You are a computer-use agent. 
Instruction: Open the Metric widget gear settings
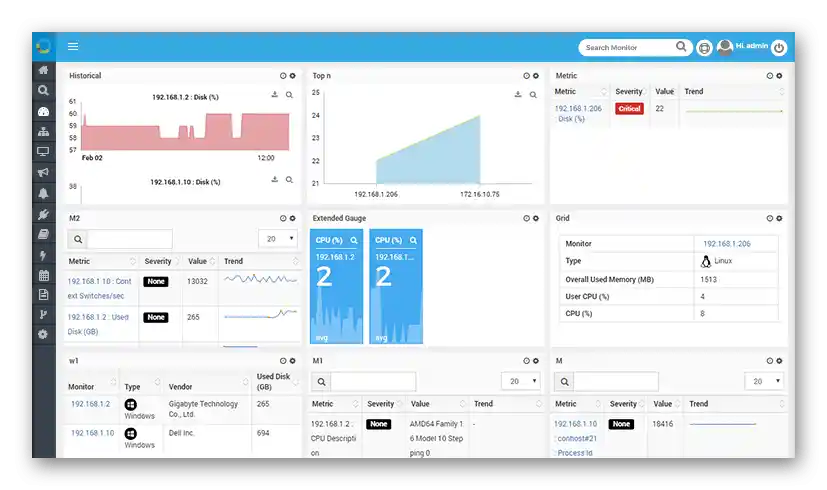tap(779, 76)
